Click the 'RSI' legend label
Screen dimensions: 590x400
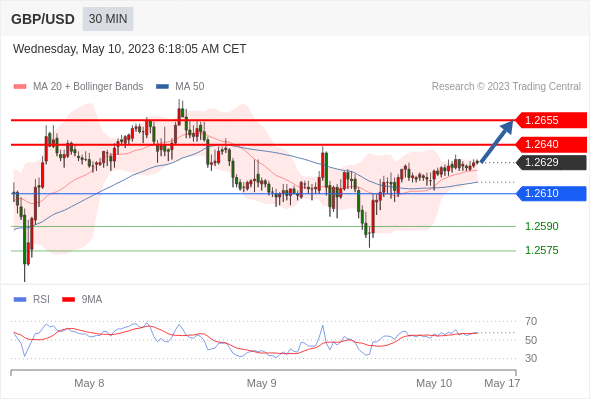[41, 300]
